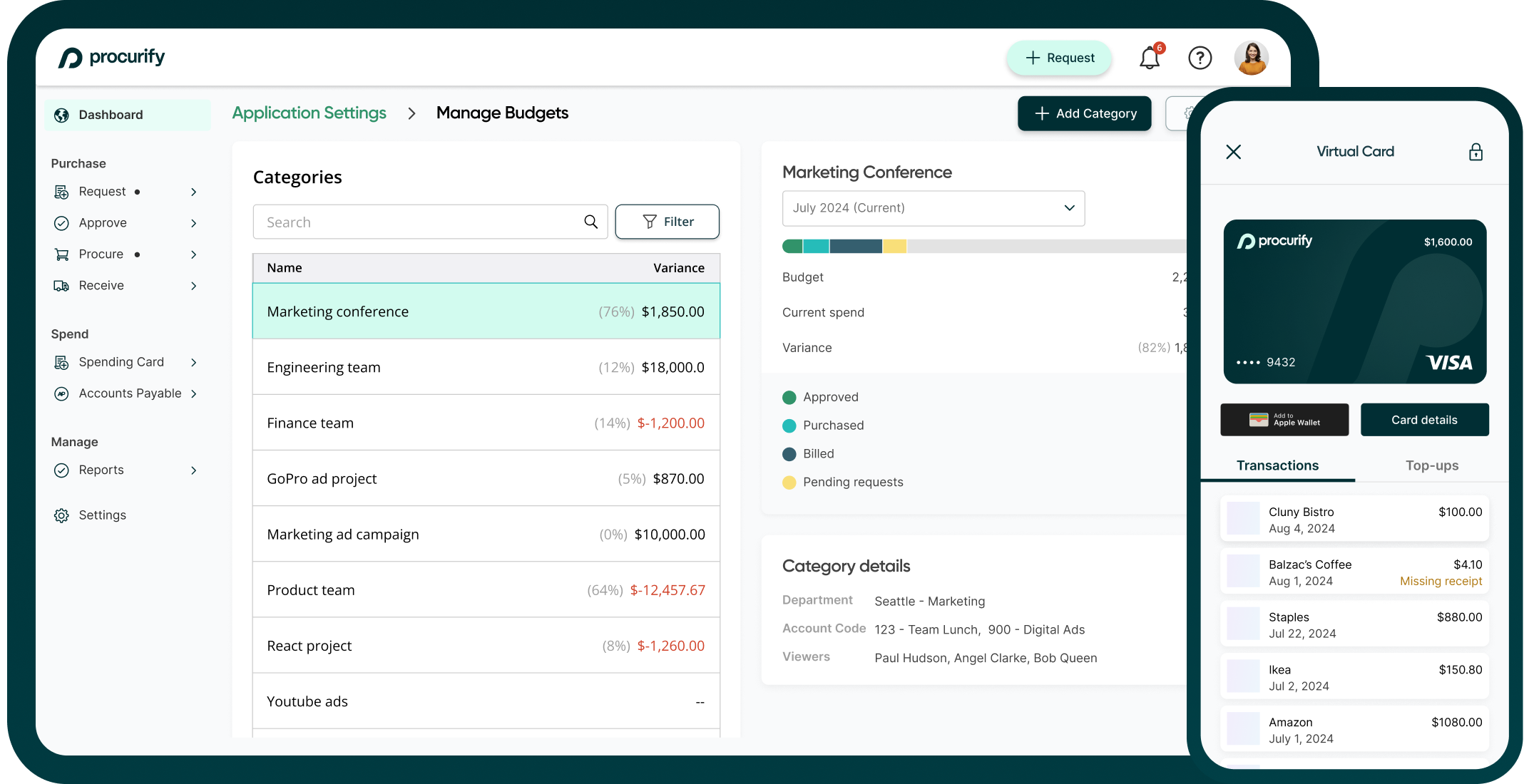This screenshot has height=784, width=1529.
Task: Click the notifications bell icon
Action: click(x=1150, y=57)
